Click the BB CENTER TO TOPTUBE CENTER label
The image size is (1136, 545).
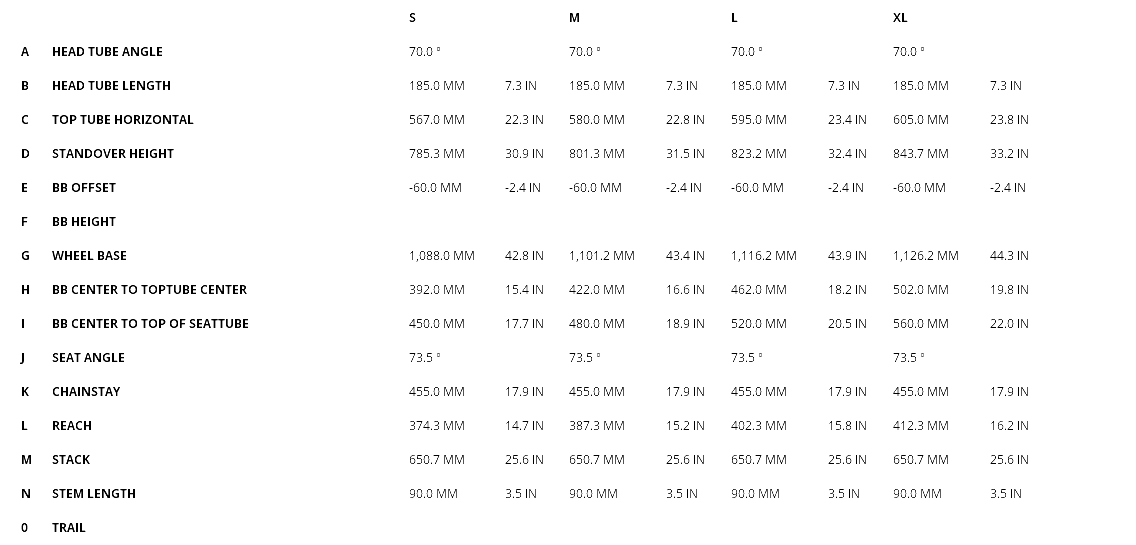click(x=149, y=290)
